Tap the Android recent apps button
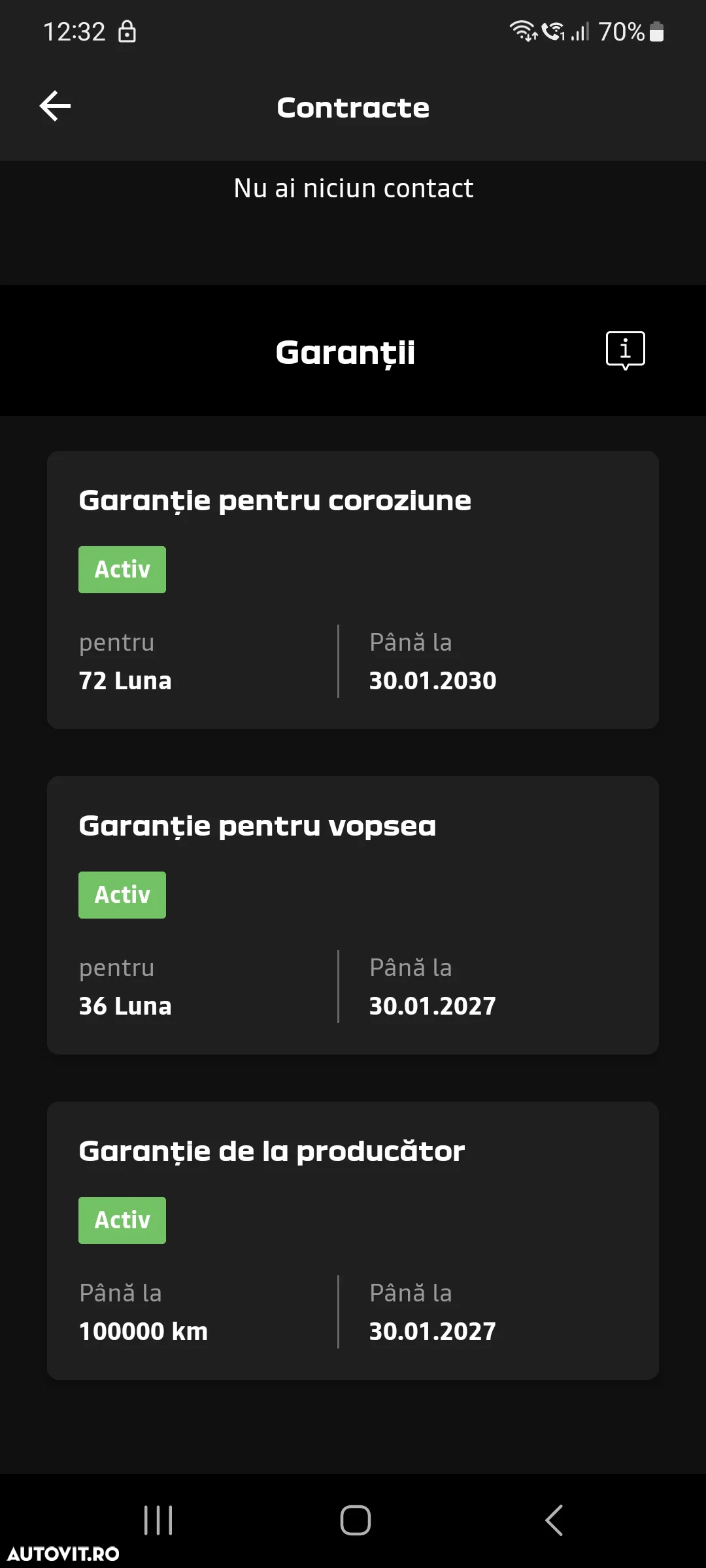The image size is (706, 1568). (x=158, y=1520)
